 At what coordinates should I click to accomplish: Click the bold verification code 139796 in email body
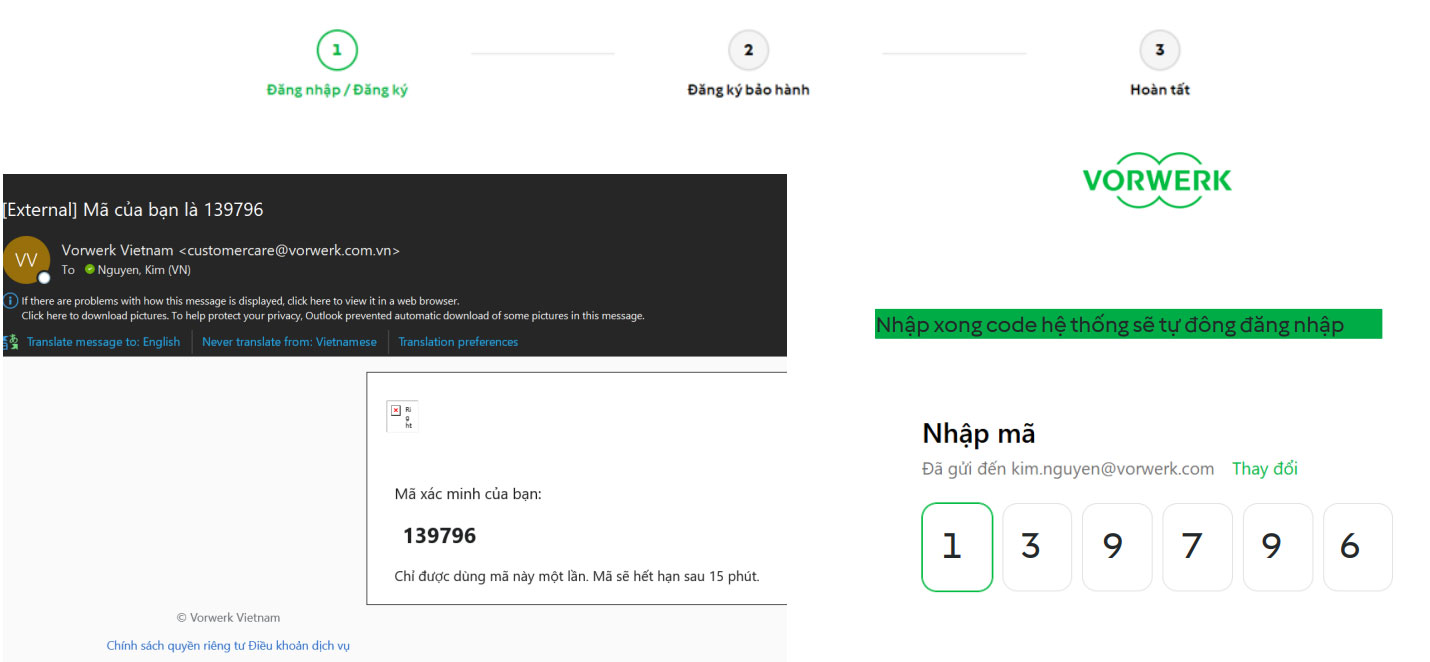point(439,536)
